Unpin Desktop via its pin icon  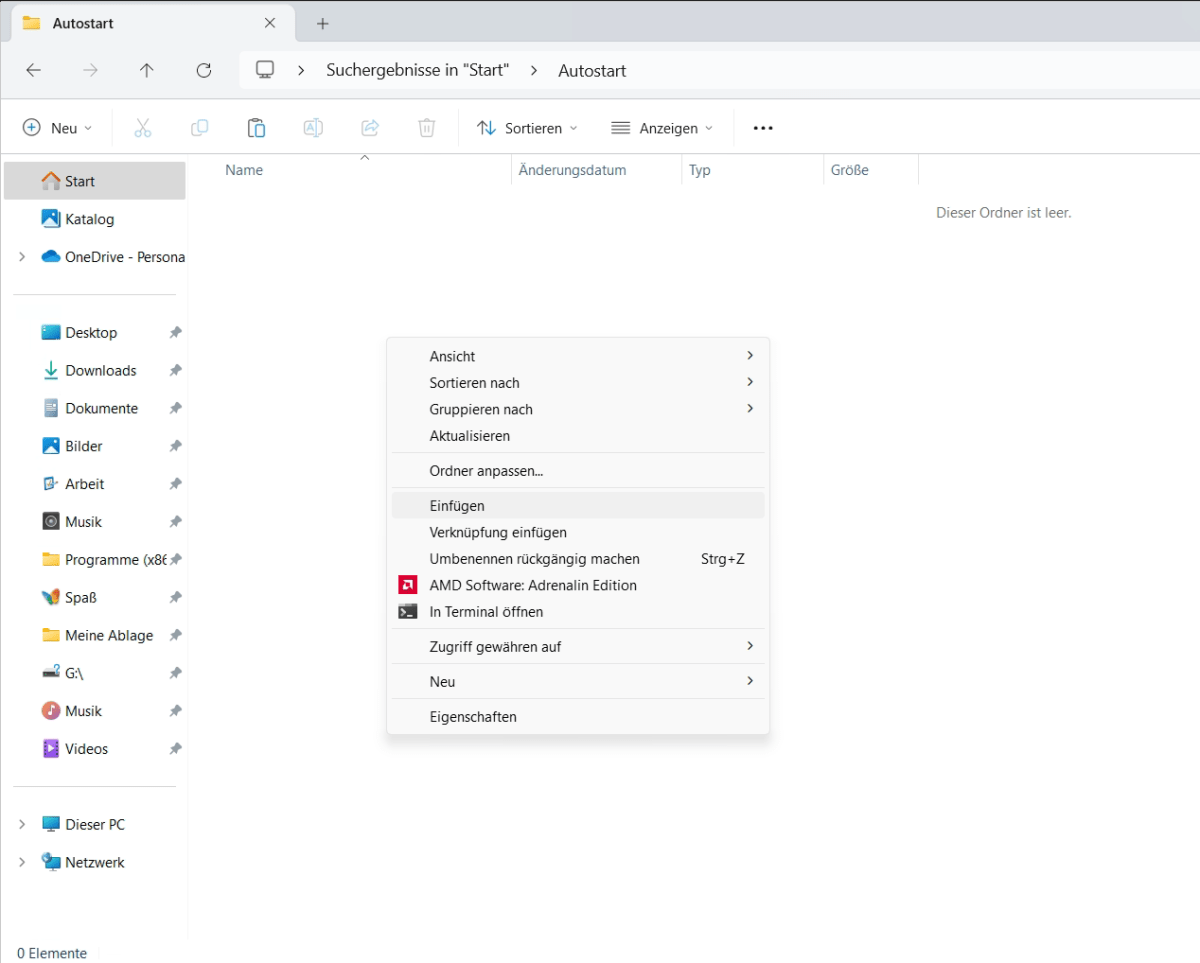(175, 332)
